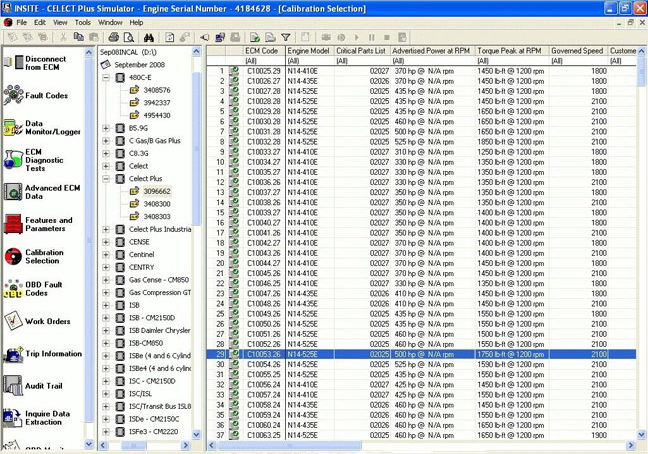Click Disconnect from ECM icon
The height and width of the screenshot is (454, 648).
13,62
